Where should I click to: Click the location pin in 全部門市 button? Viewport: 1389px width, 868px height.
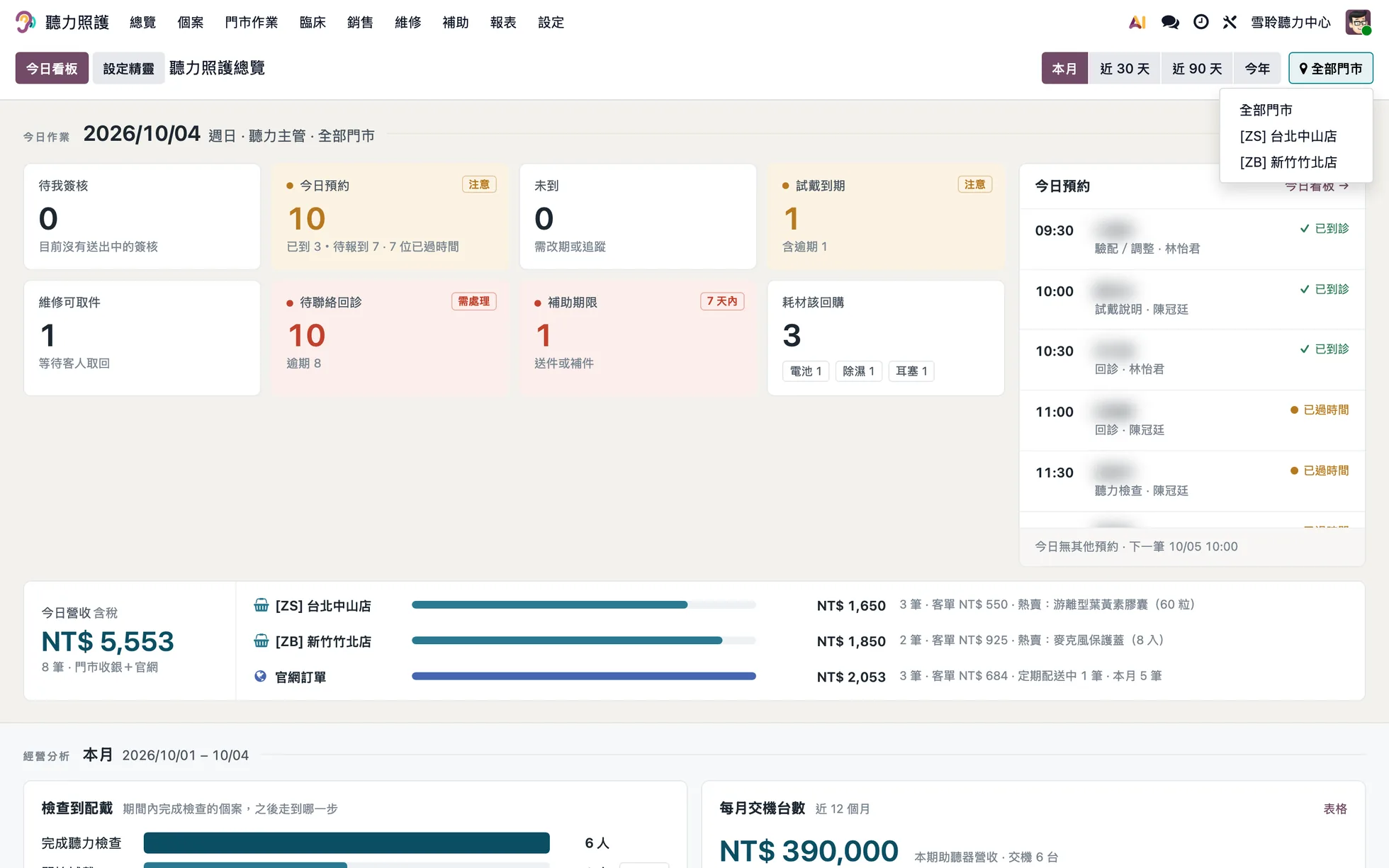(1303, 69)
